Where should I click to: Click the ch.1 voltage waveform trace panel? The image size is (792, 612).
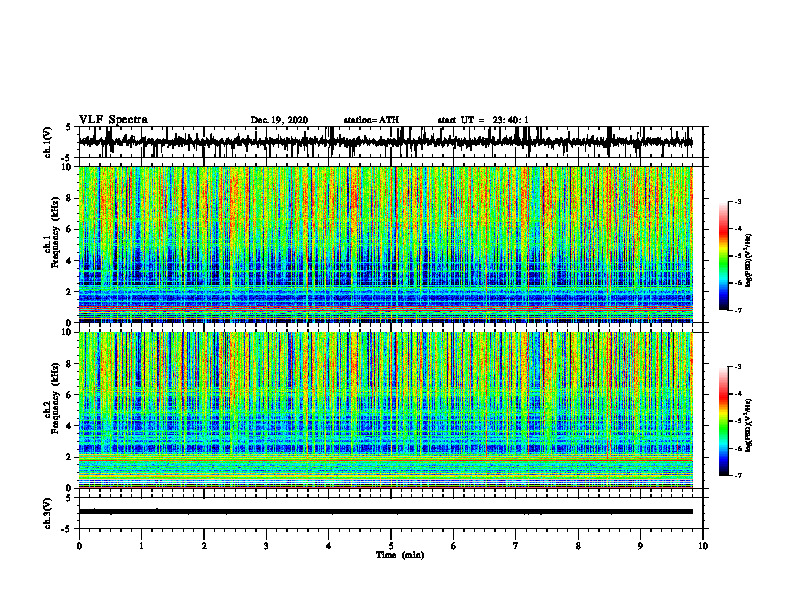pos(391,142)
